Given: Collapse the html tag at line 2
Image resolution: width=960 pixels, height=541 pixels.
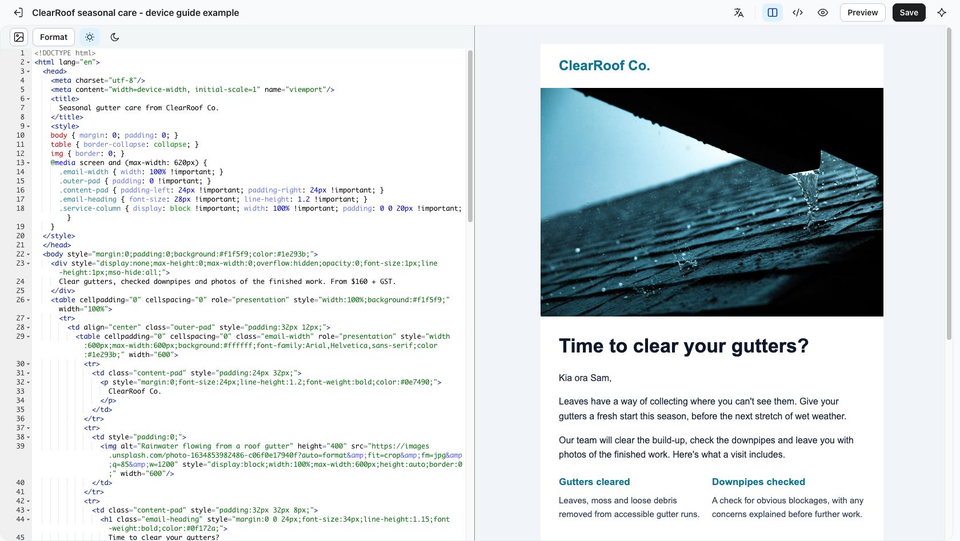Looking at the screenshot, I should [29, 62].
